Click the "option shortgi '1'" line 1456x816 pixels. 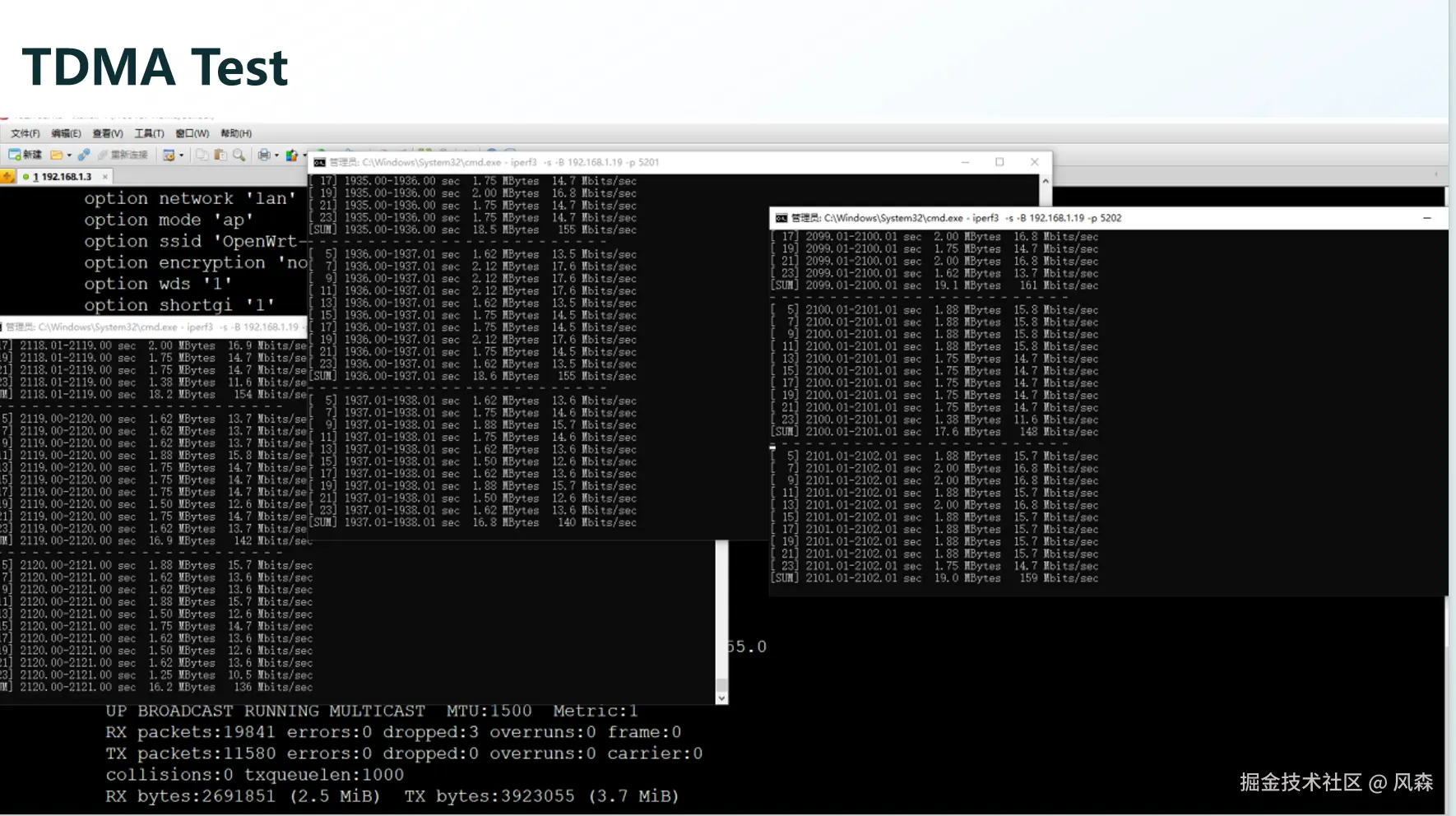pyautogui.click(x=179, y=305)
